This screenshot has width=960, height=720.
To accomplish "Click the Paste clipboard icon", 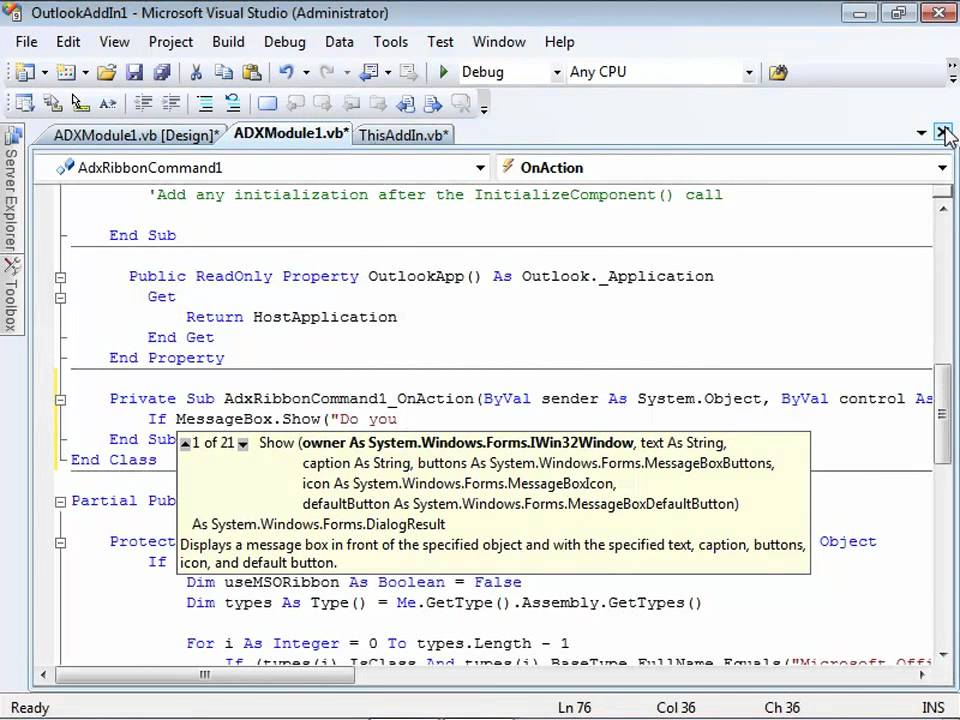I will (252, 72).
